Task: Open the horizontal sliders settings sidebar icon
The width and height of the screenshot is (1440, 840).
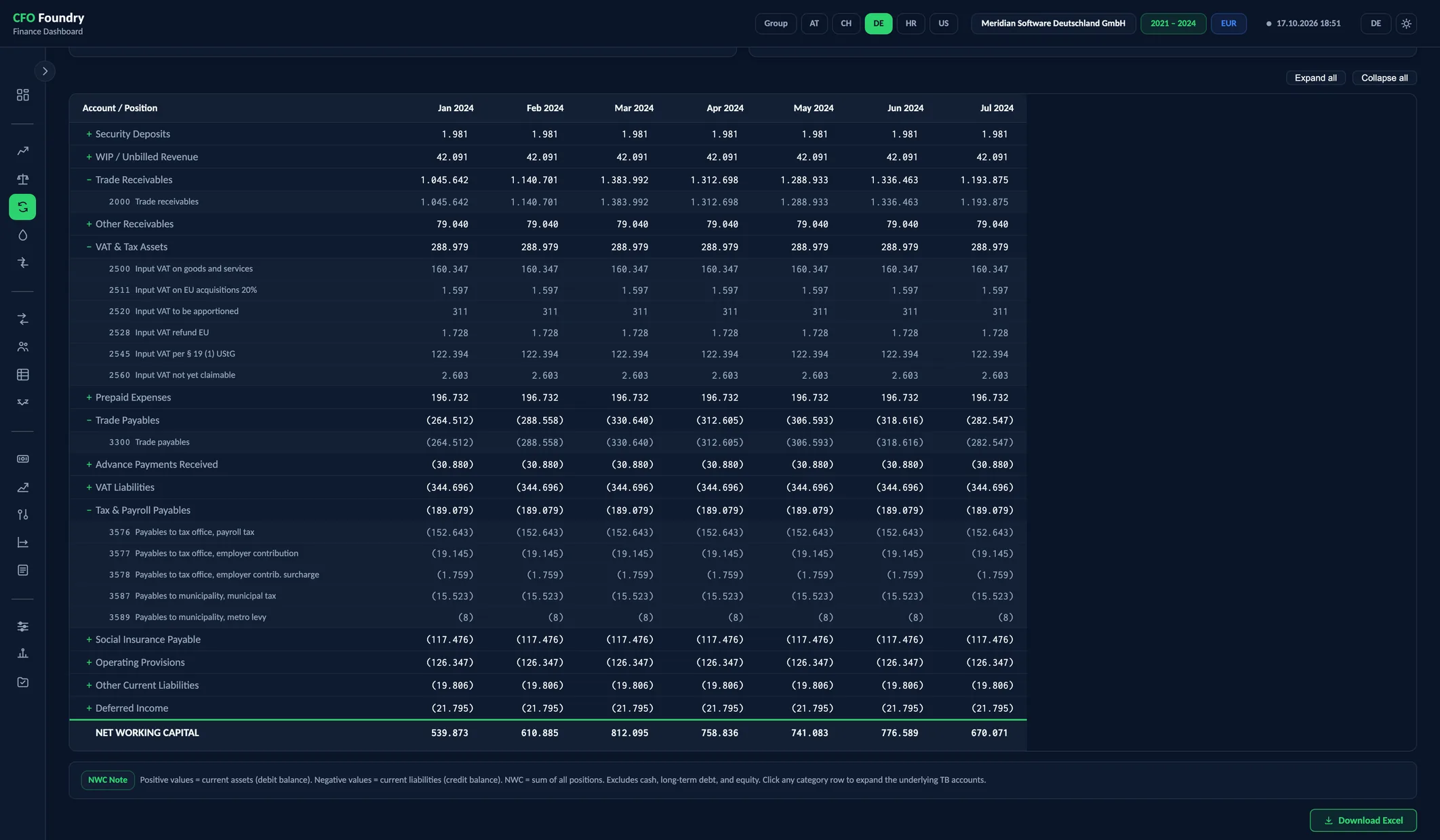Action: pyautogui.click(x=22, y=626)
